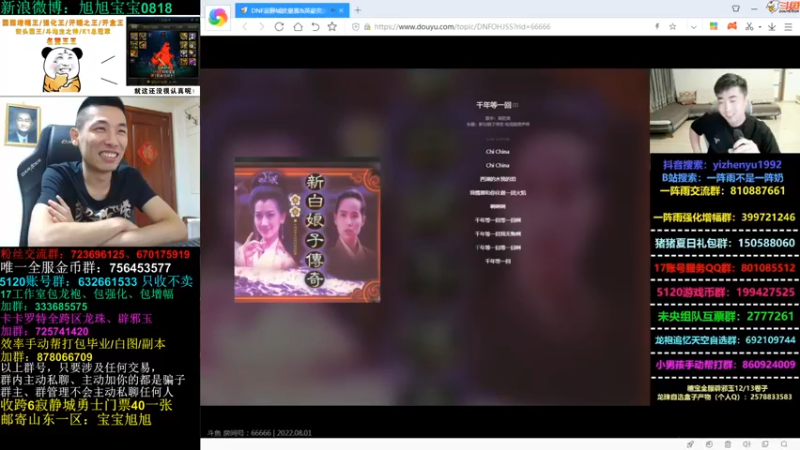Mute the tab using its speaker icon

click(333, 10)
